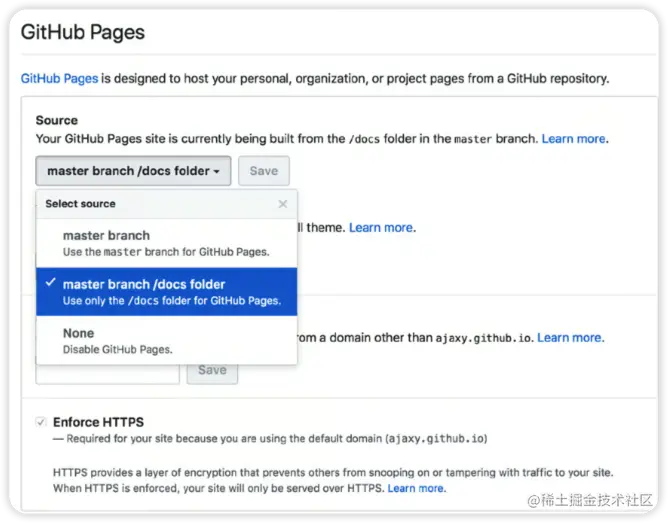Screen dimensions: 668x523
Task: Open the GitHub Pages link in the description
Action: pyautogui.click(x=59, y=79)
